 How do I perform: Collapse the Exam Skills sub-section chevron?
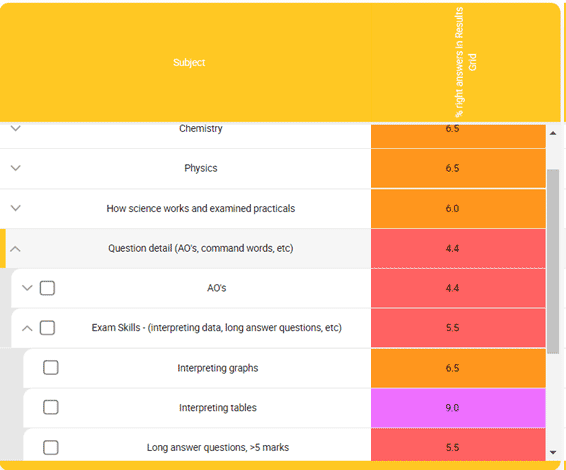click(x=27, y=328)
